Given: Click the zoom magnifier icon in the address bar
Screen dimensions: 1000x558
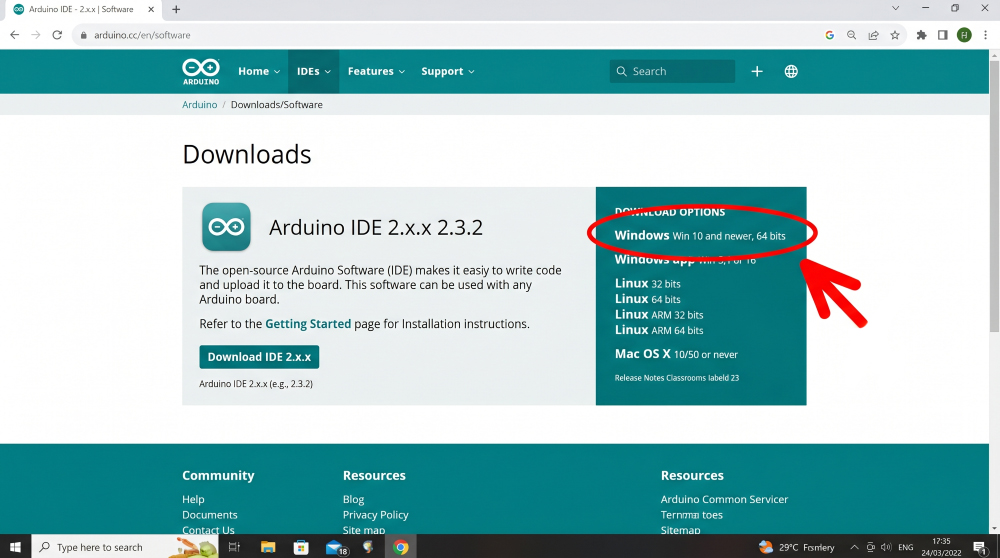Looking at the screenshot, I should [x=851, y=35].
